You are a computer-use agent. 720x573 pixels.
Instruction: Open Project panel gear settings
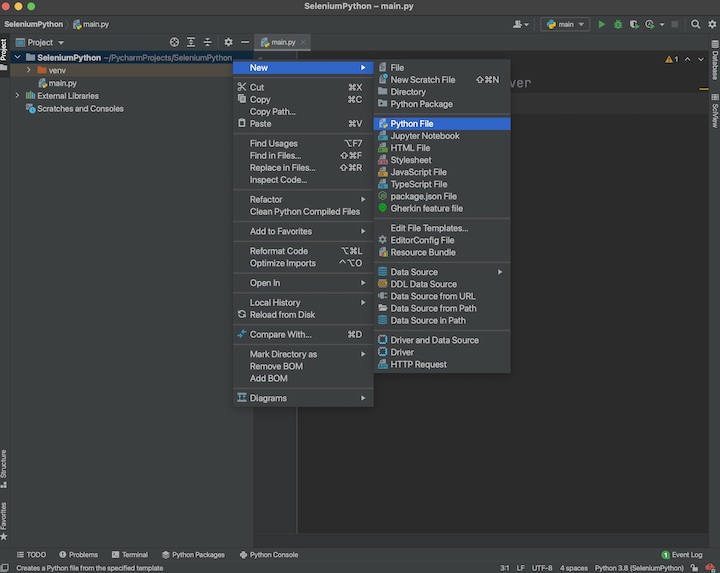228,42
